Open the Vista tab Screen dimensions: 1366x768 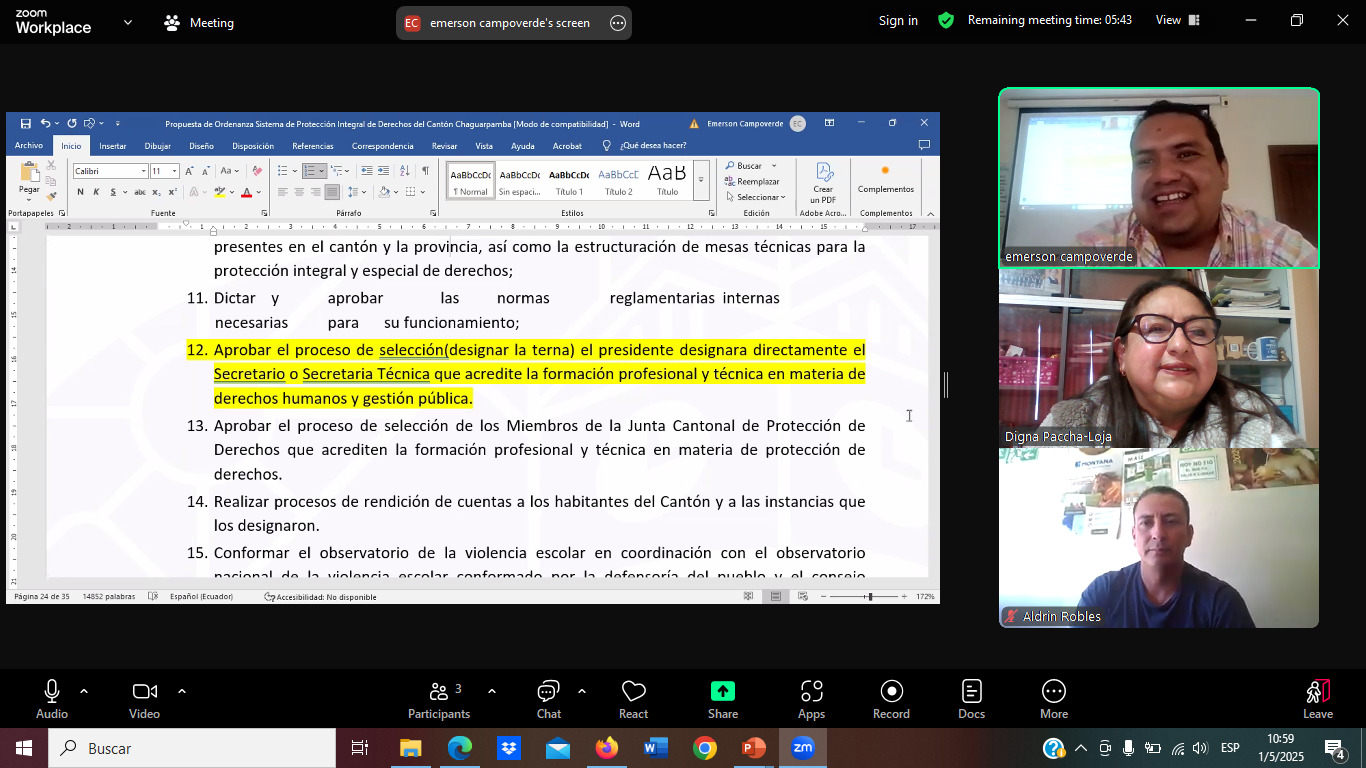(x=484, y=146)
